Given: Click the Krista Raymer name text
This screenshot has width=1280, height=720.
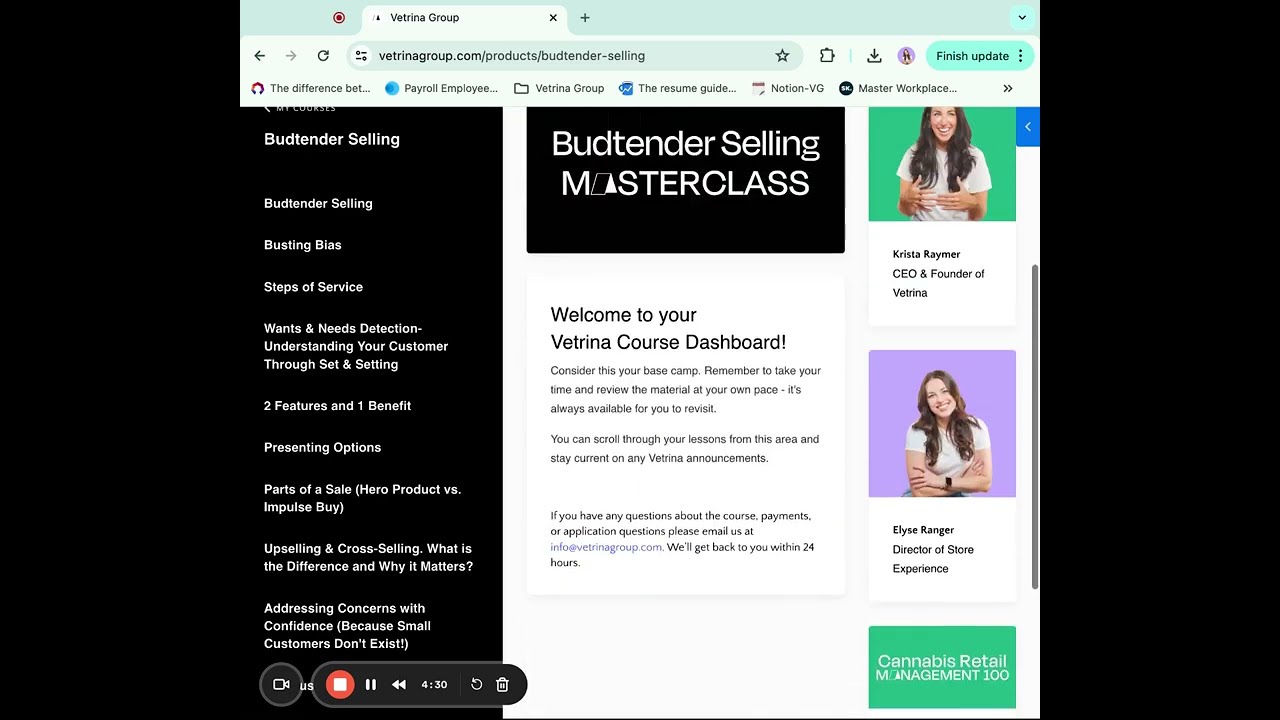Looking at the screenshot, I should pyautogui.click(x=926, y=254).
